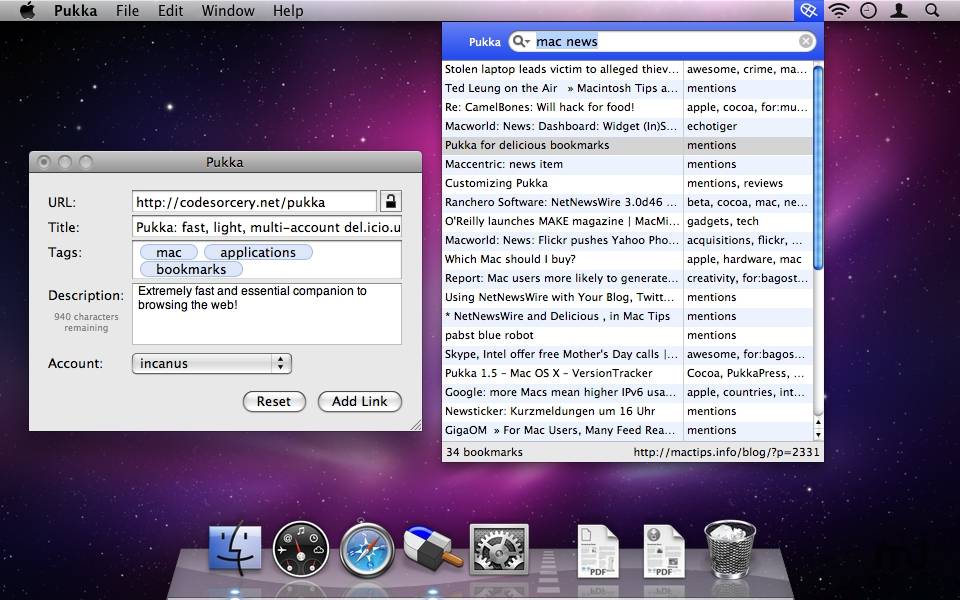
Task: Open the search magnifier options dropdown
Action: (x=521, y=42)
